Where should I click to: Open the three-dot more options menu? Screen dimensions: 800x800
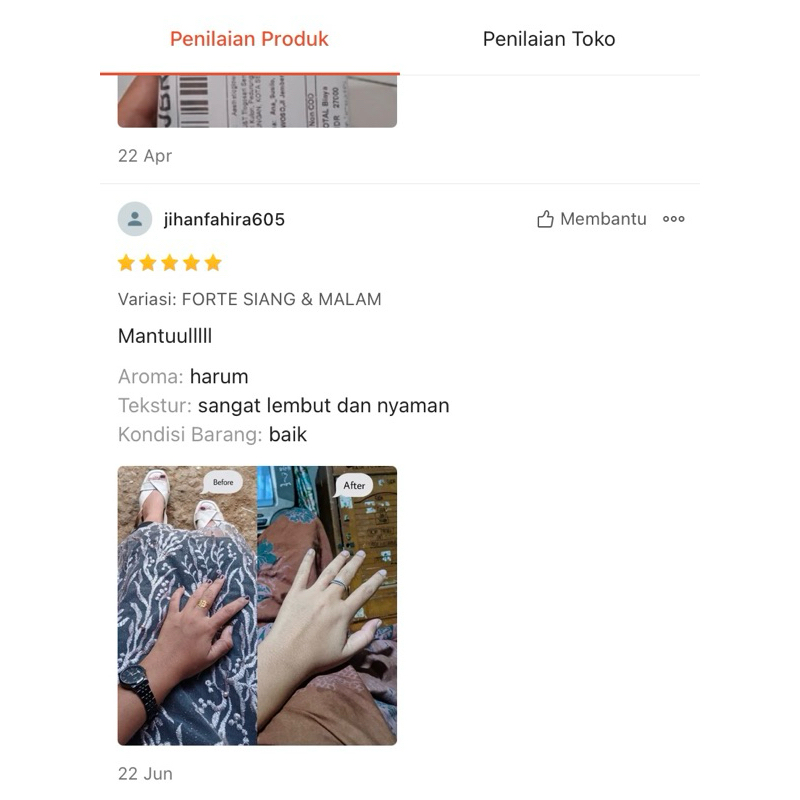click(x=673, y=219)
